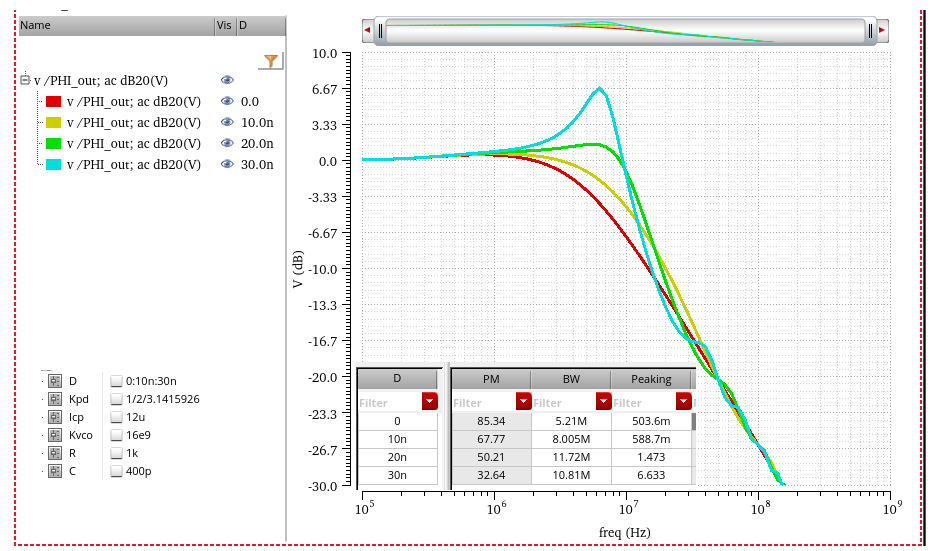Click the right red arrow on zoom bar

click(882, 30)
